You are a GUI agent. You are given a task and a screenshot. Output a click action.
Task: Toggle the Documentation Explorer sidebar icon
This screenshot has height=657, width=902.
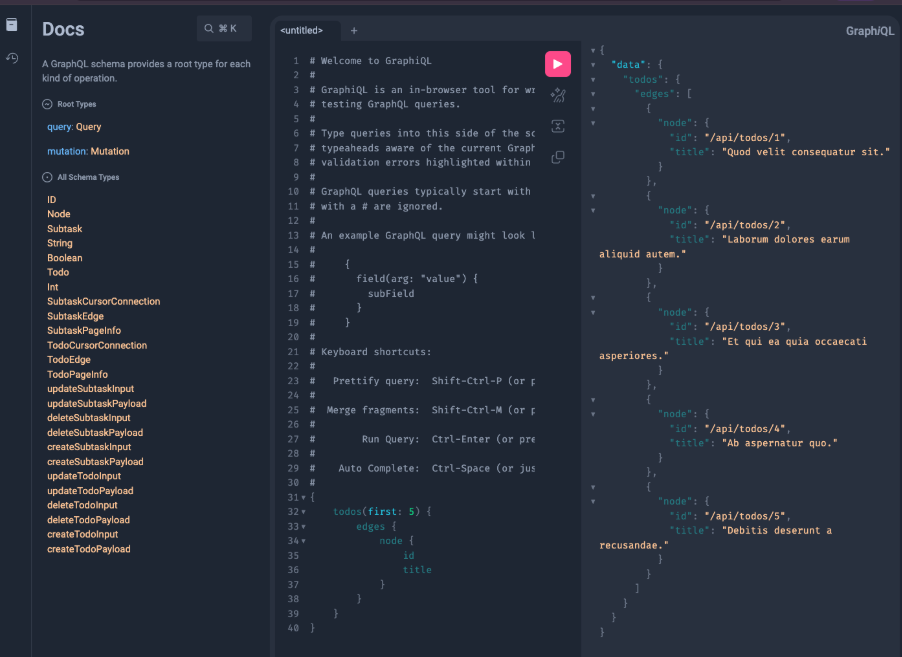[x=12, y=24]
